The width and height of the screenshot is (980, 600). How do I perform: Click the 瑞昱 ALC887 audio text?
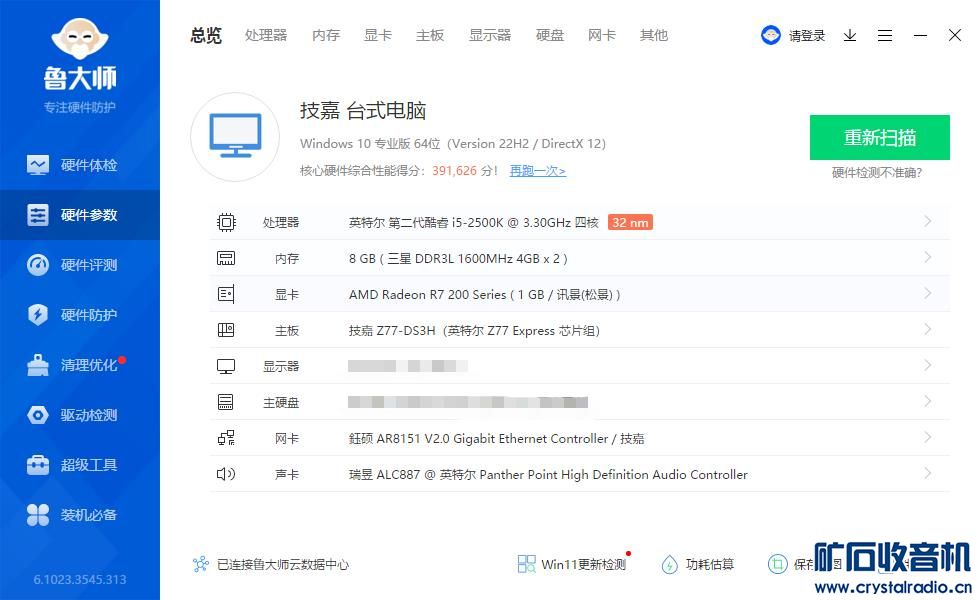pyautogui.click(x=548, y=475)
